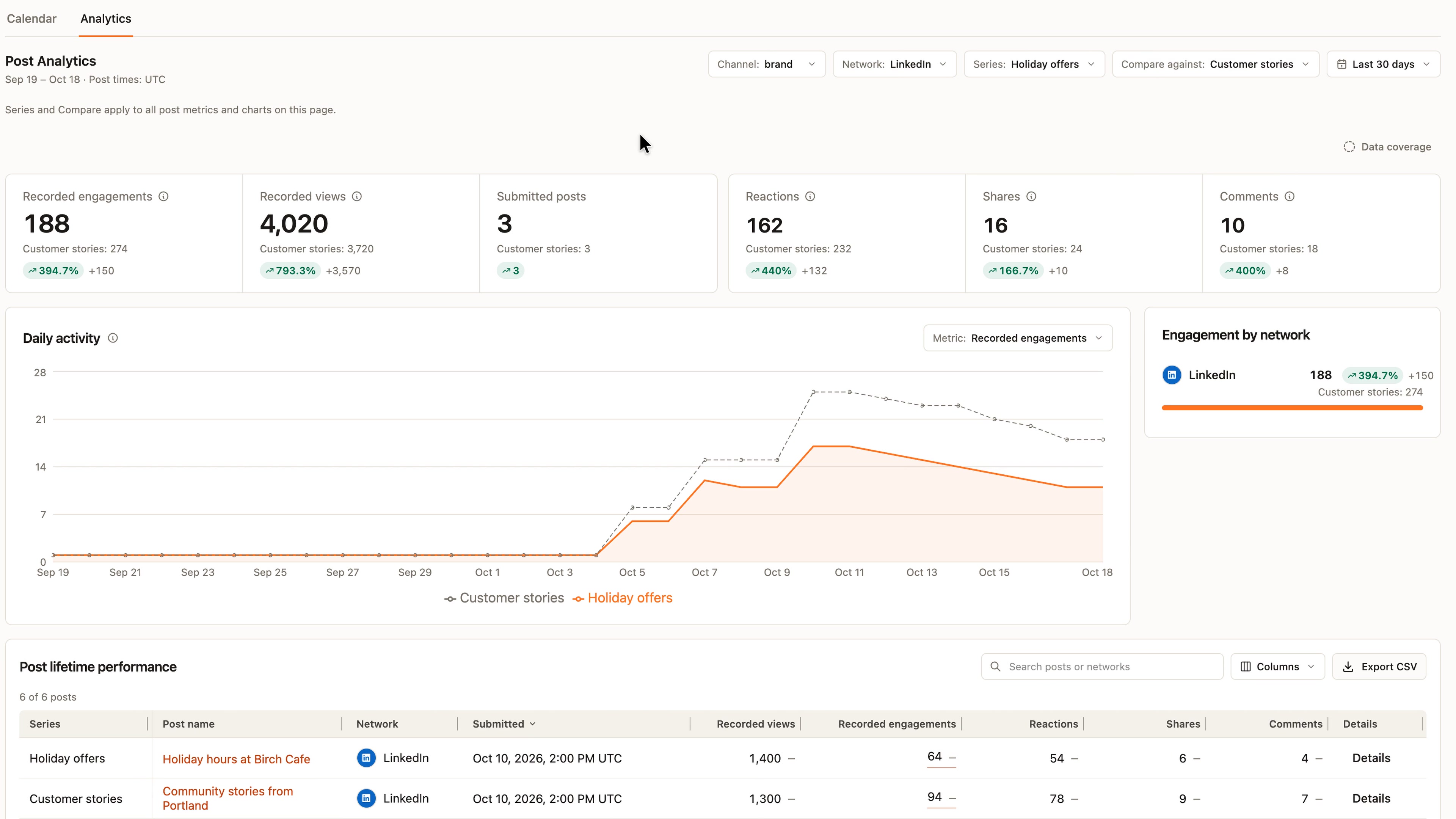Open the Network: LinkedIn dropdown
1456x819 pixels.
click(x=894, y=64)
